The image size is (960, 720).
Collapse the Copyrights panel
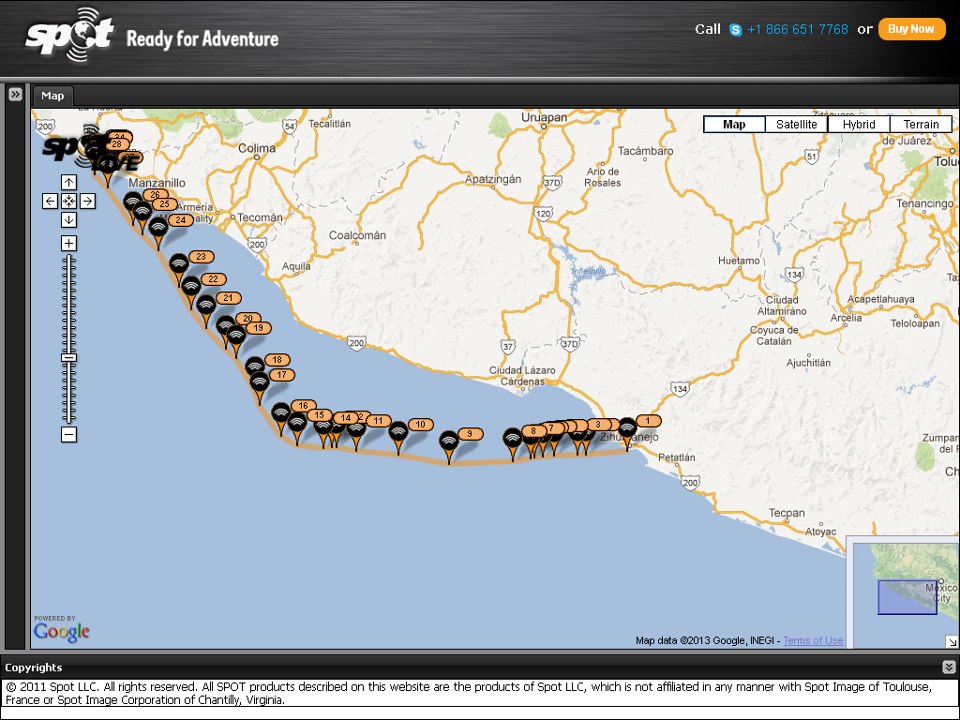(x=948, y=667)
